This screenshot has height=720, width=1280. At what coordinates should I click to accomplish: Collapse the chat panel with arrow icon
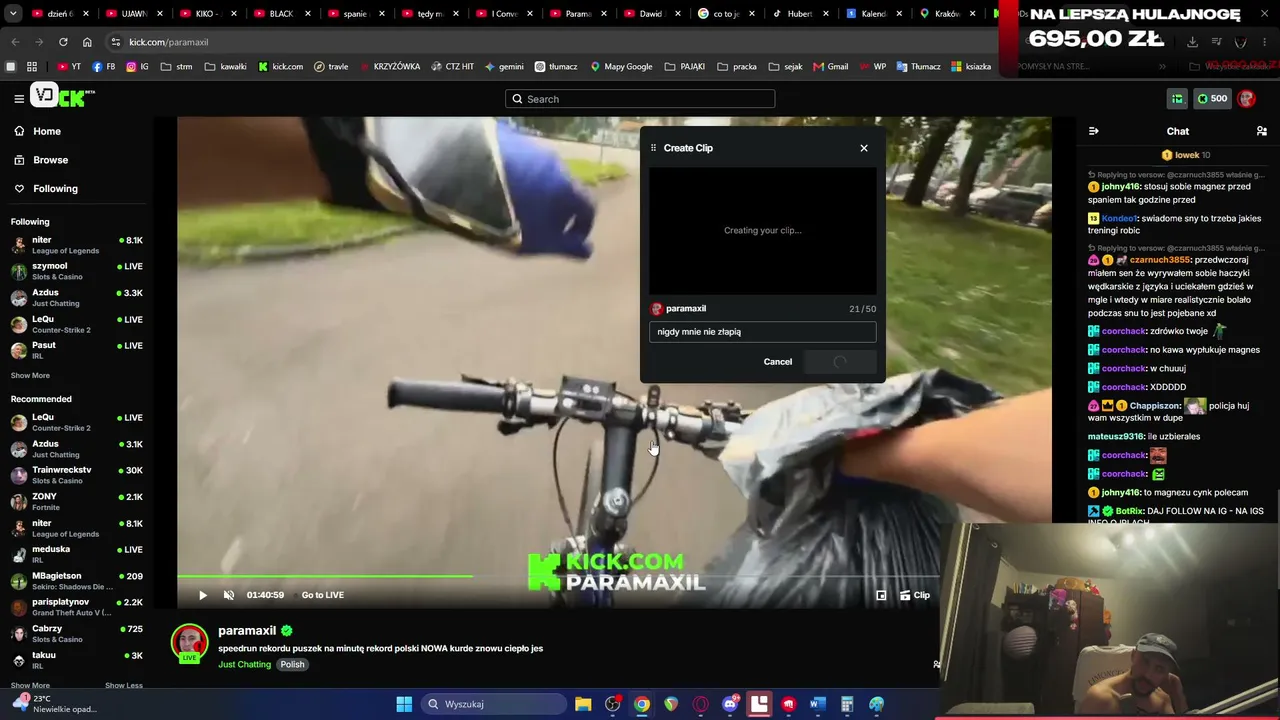point(1093,131)
